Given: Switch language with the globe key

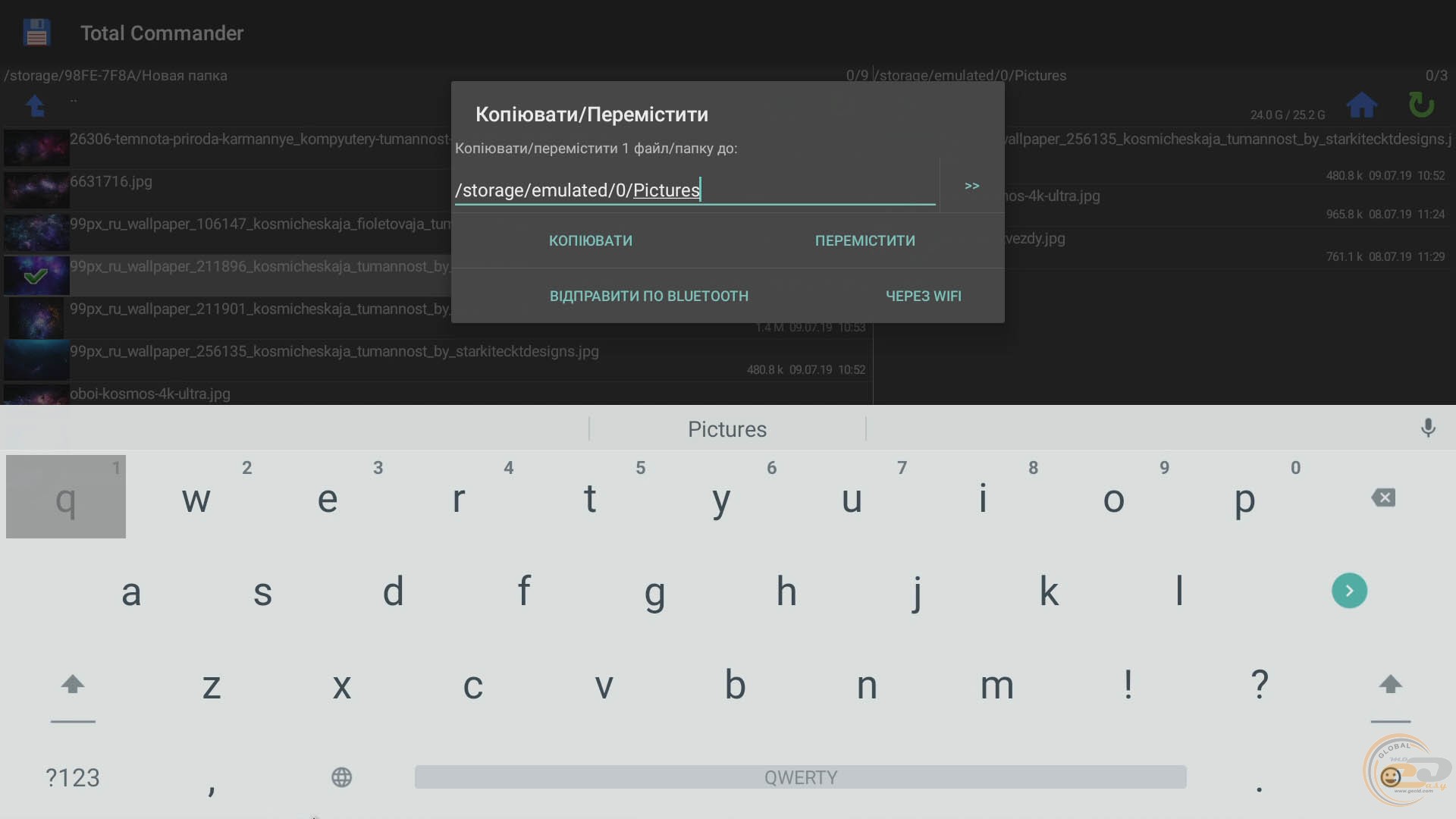Looking at the screenshot, I should click(x=341, y=777).
